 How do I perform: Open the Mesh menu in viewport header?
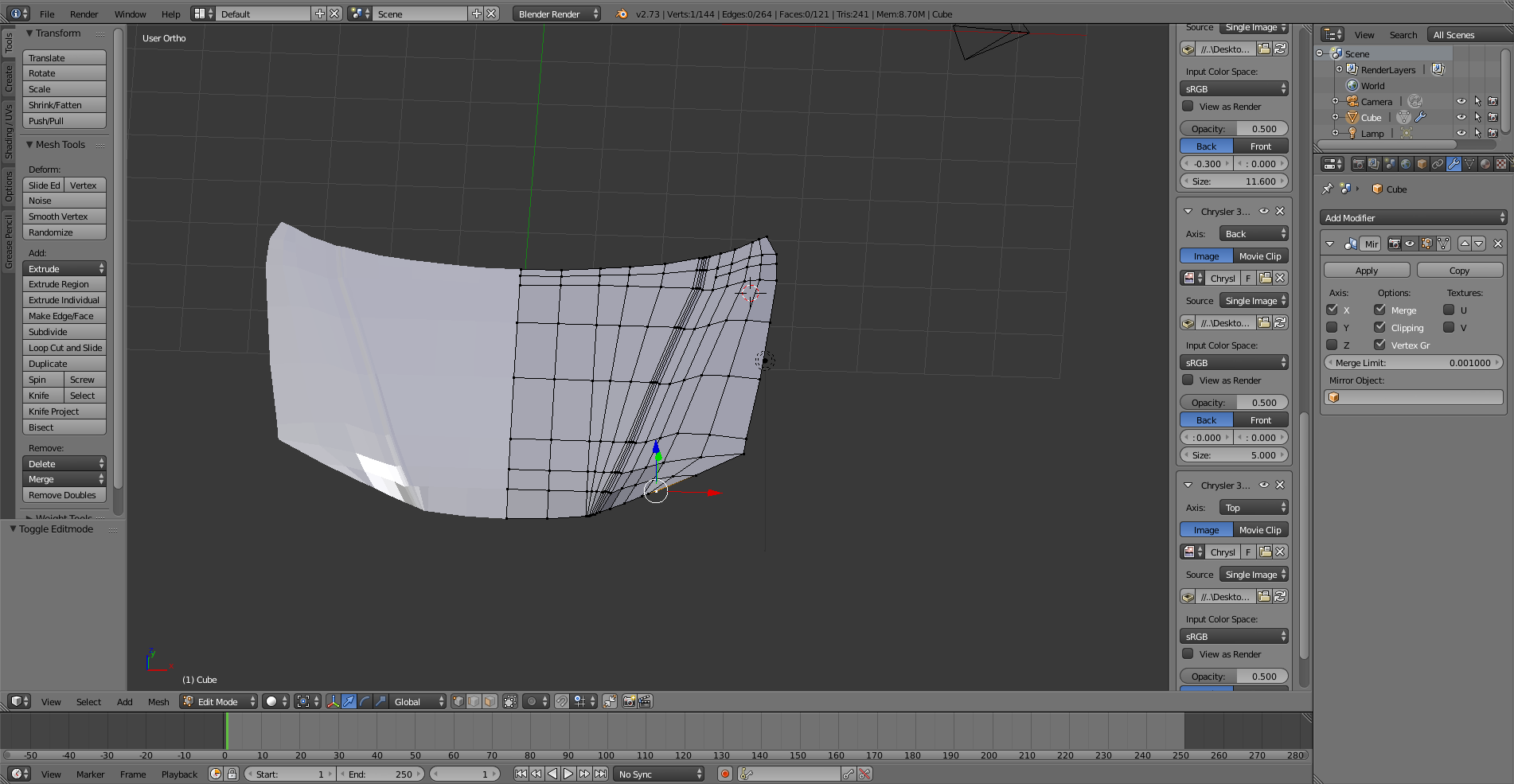click(x=158, y=701)
